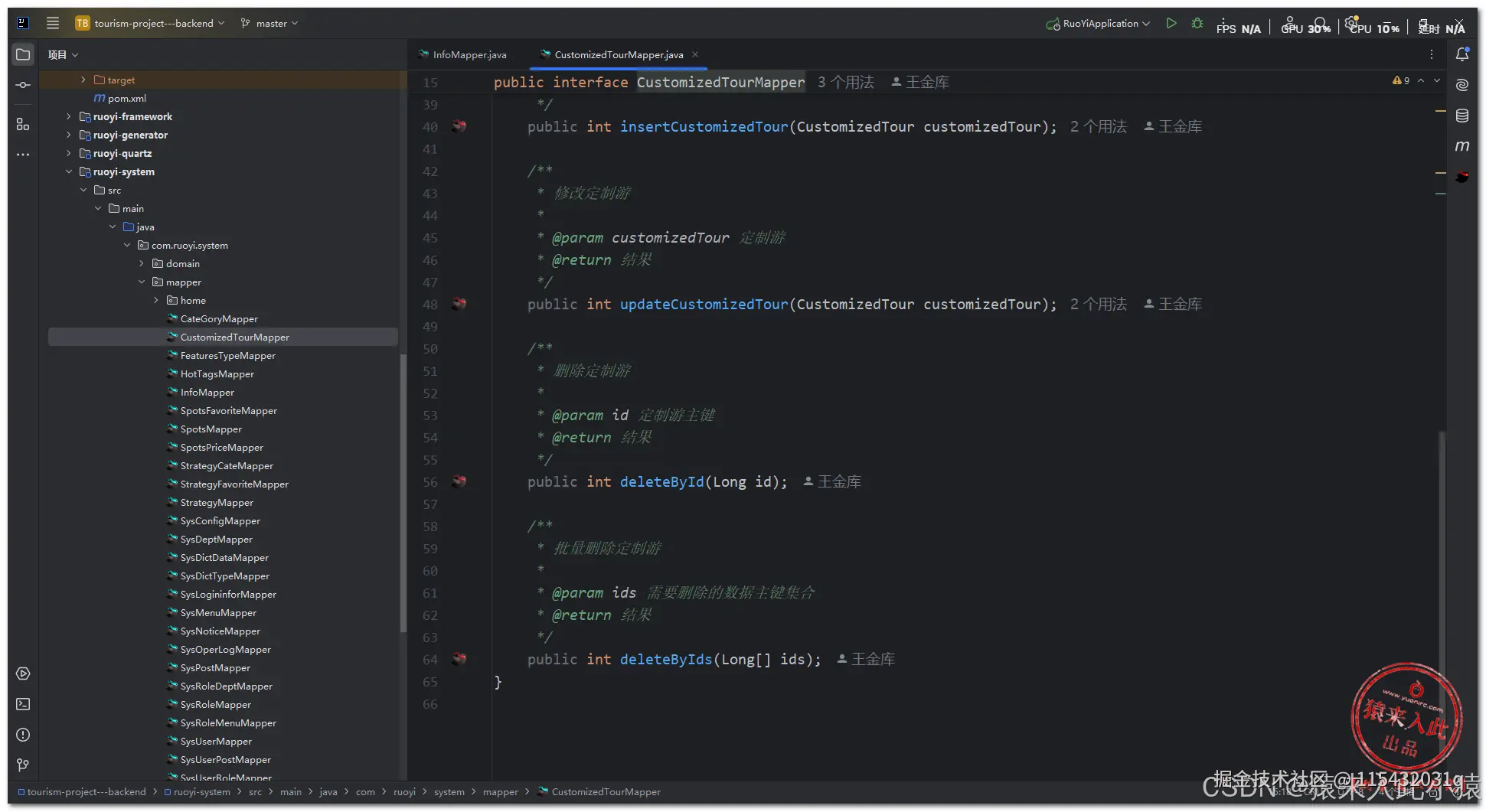
Task: Open the Database tool window
Action: [1462, 116]
